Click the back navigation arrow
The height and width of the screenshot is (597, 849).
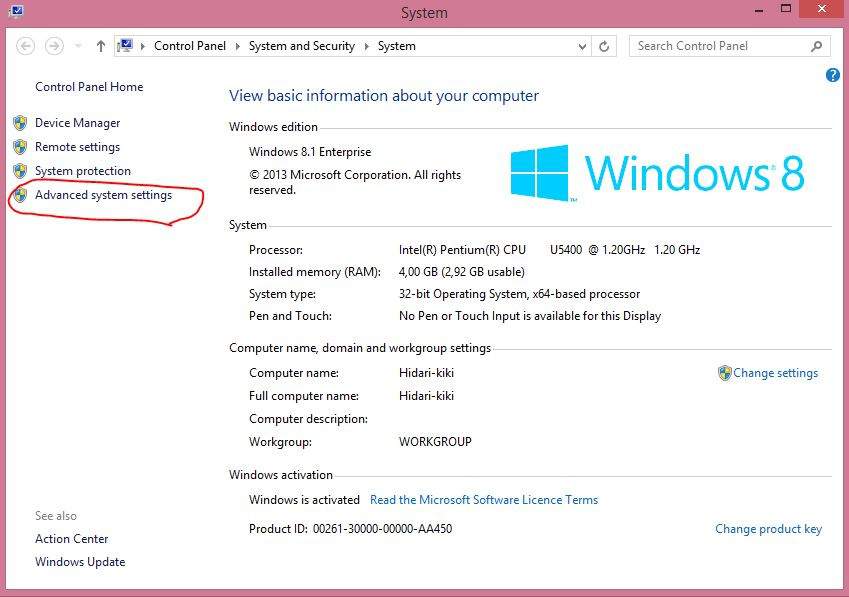pos(25,45)
